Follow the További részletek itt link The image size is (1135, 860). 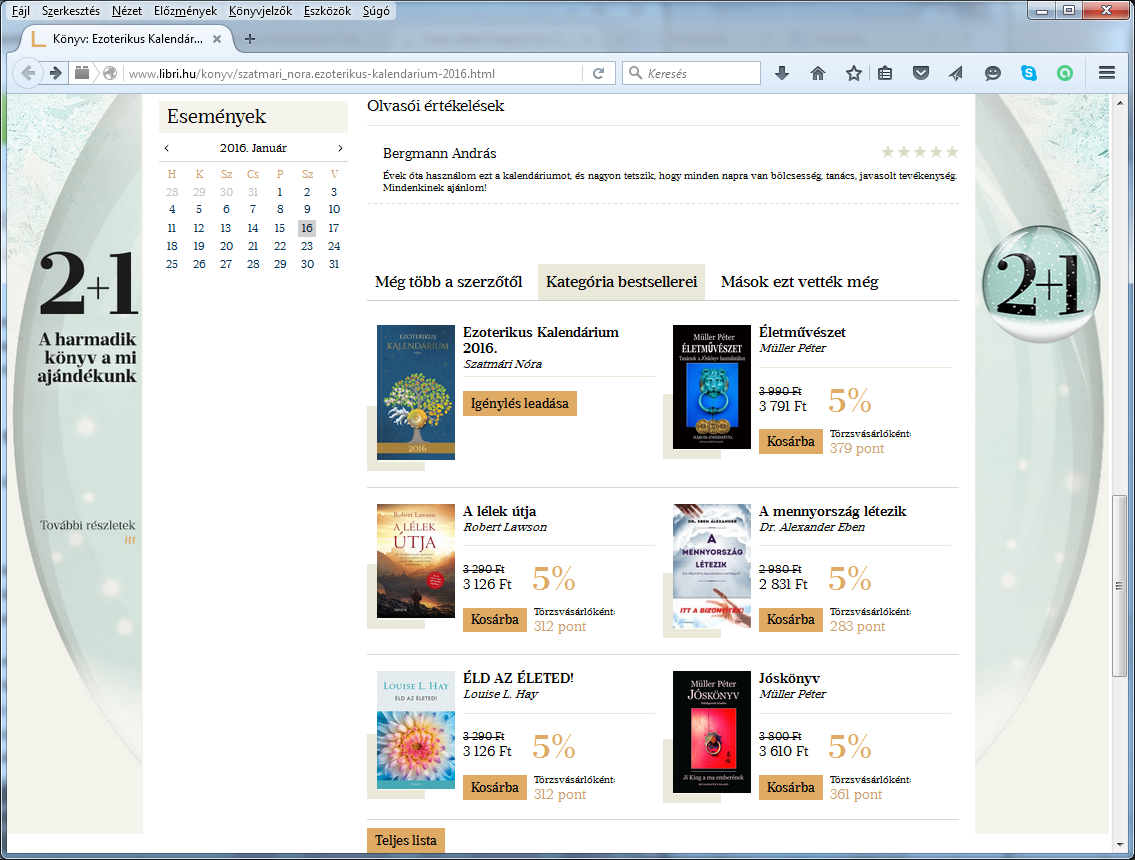coord(130,540)
